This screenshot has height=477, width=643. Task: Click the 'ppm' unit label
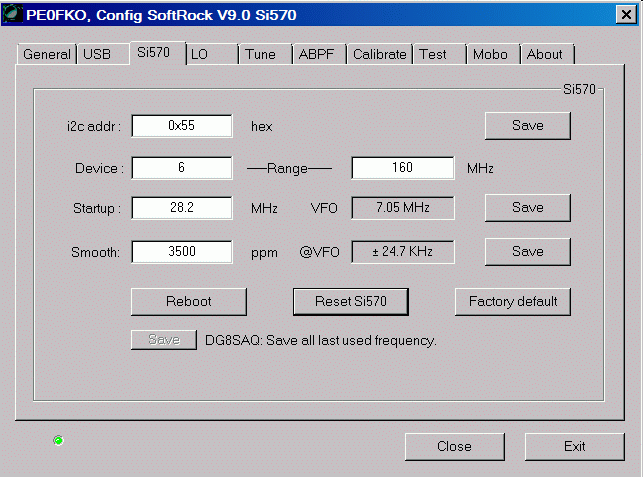(264, 253)
